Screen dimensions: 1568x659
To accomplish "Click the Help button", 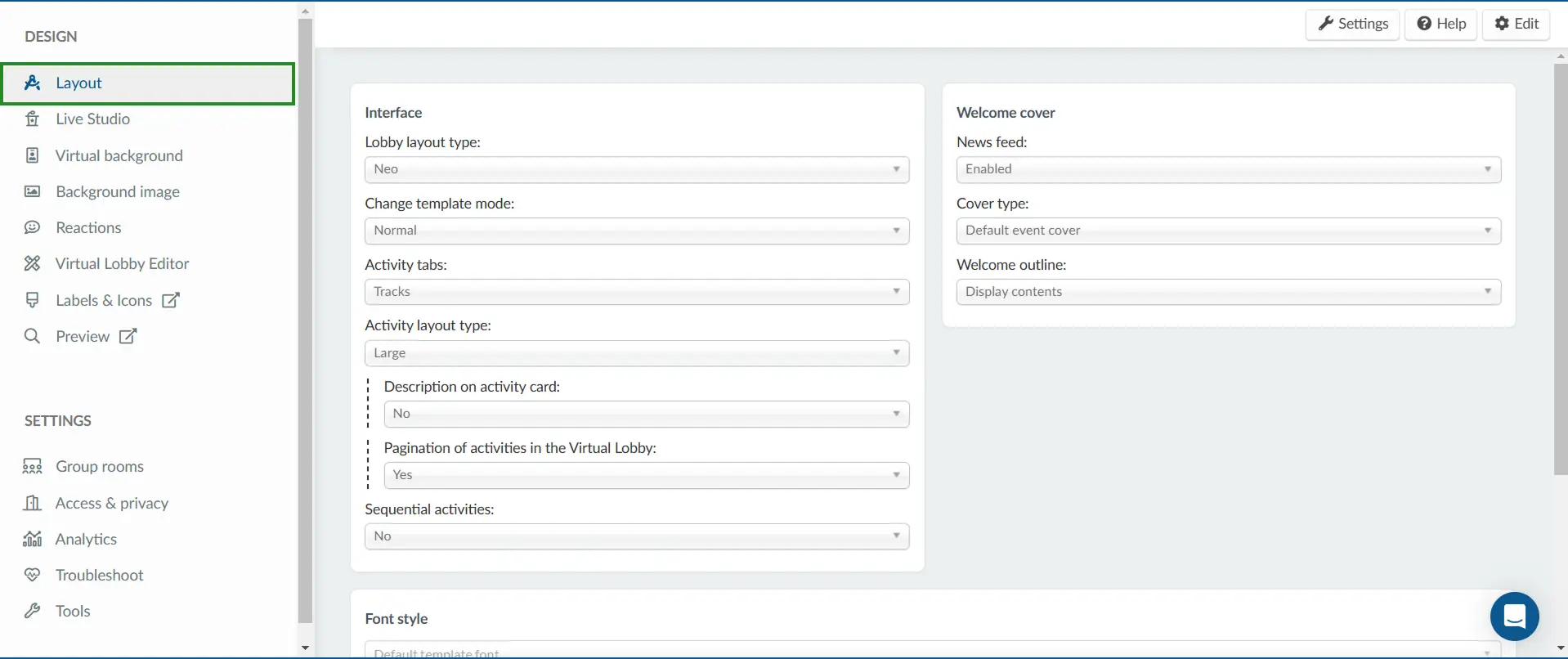I will click(1441, 24).
